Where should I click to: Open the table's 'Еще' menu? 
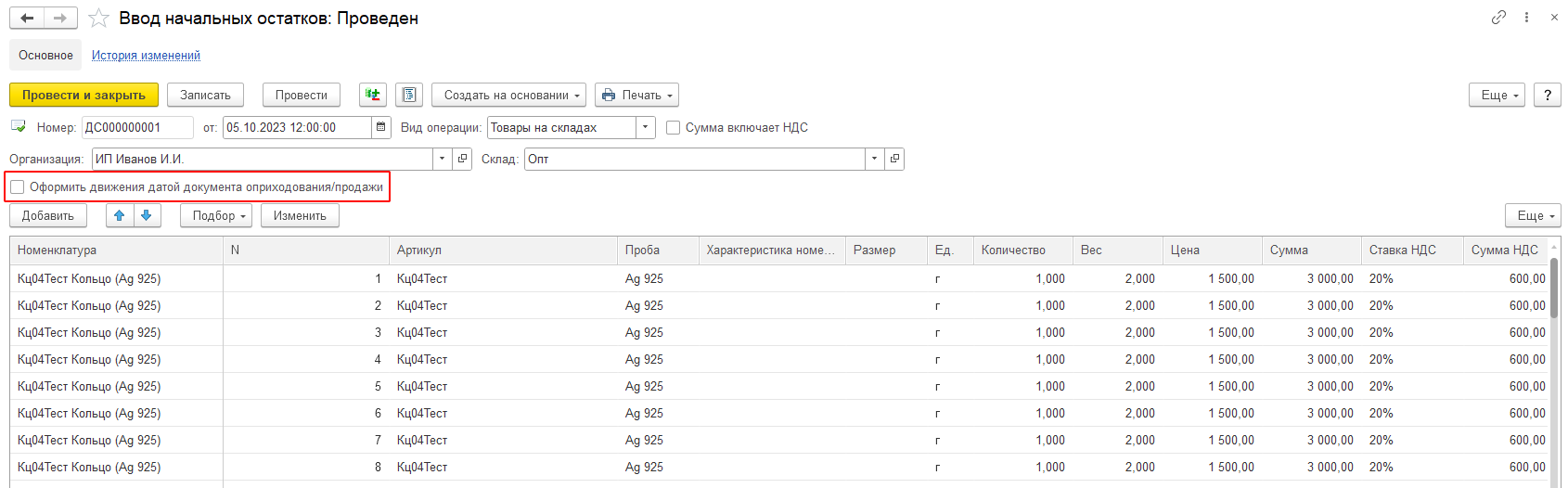click(x=1533, y=215)
